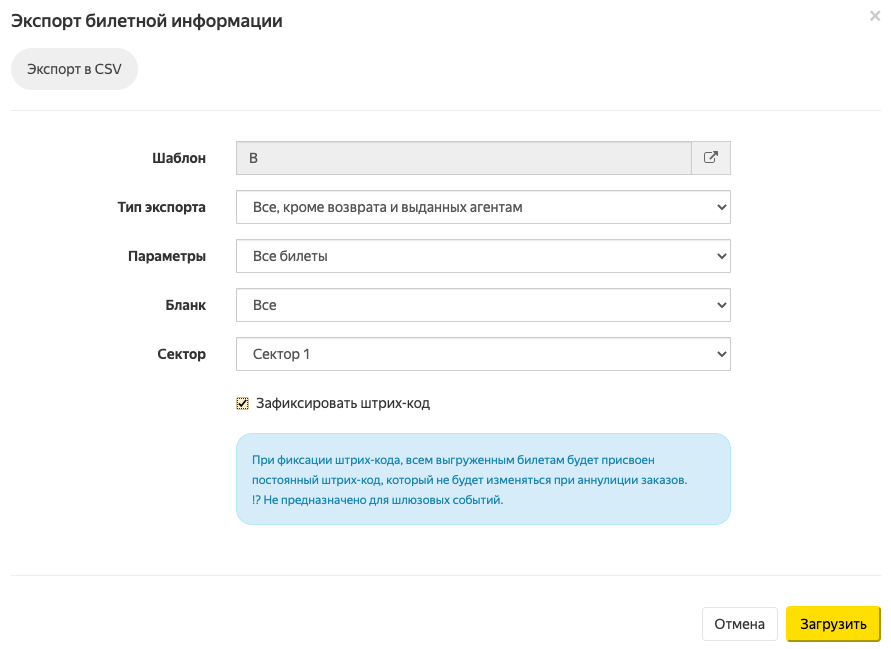
Task: Open the template in a new window icon
Action: tap(711, 158)
